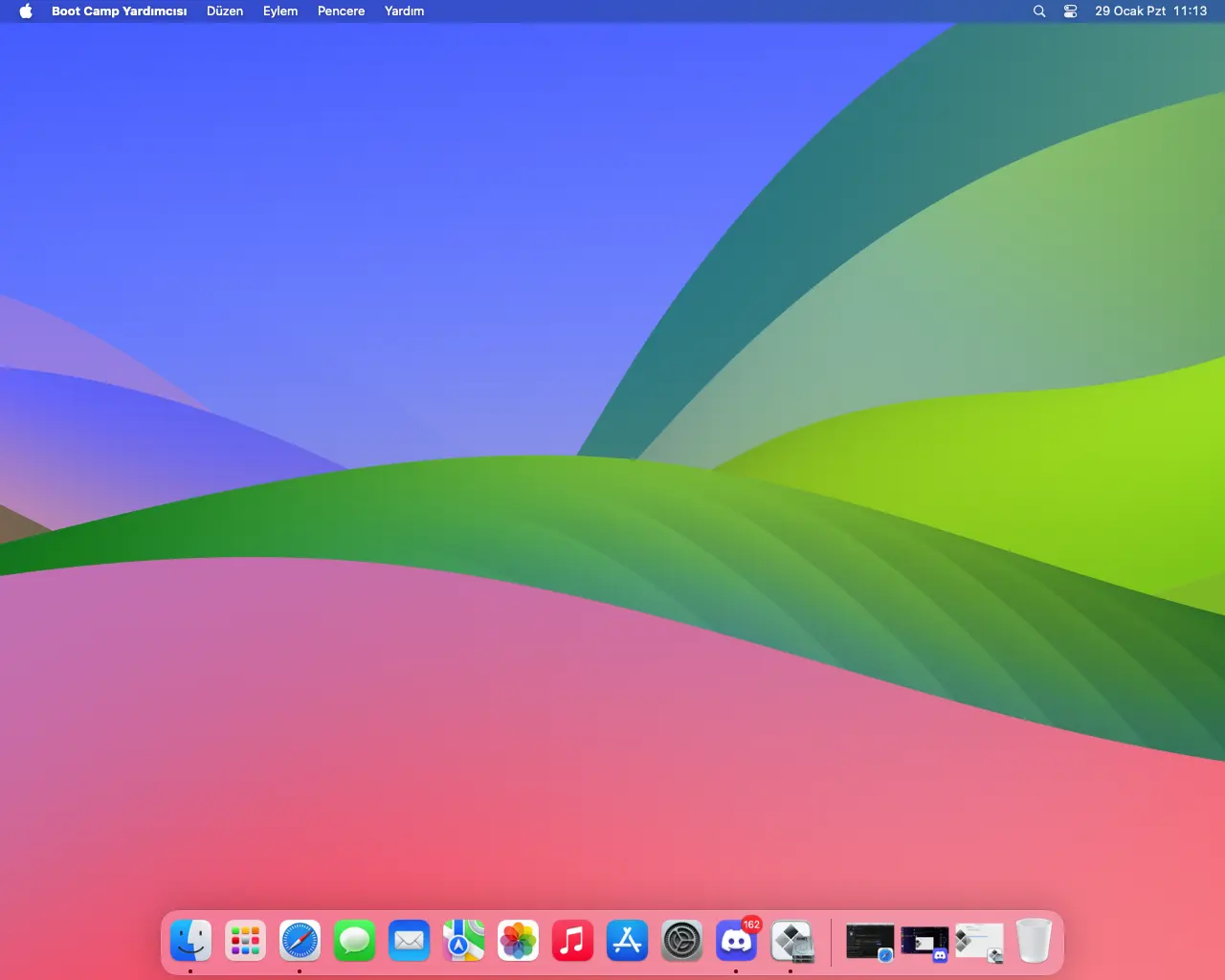Open the Photos app icon

click(518, 941)
